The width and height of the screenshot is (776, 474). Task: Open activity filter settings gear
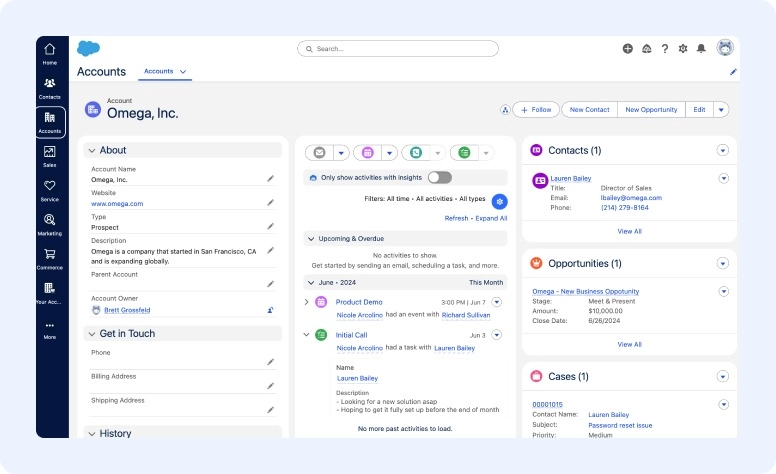click(x=499, y=201)
